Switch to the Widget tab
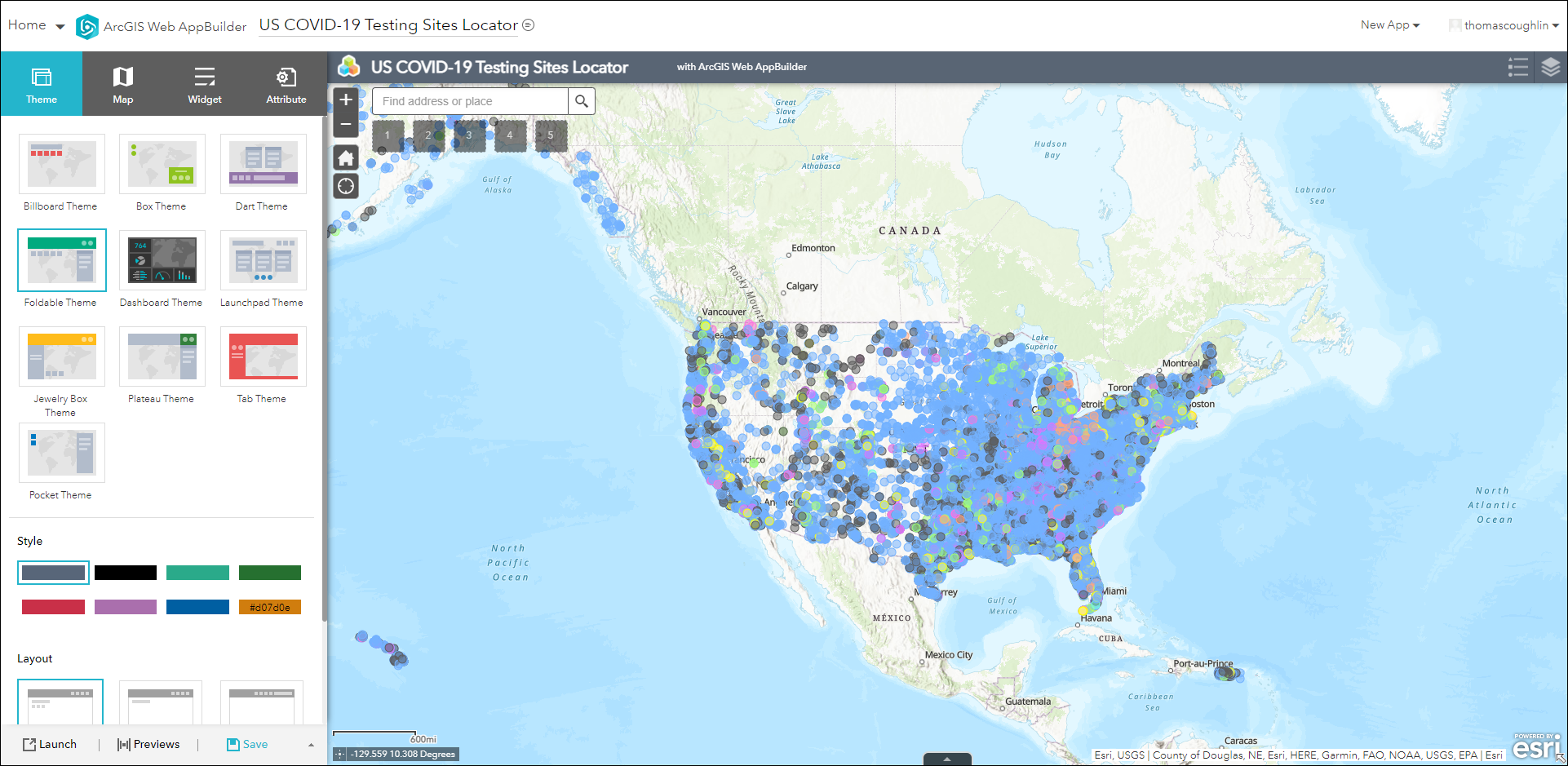The height and width of the screenshot is (766, 1568). (204, 83)
